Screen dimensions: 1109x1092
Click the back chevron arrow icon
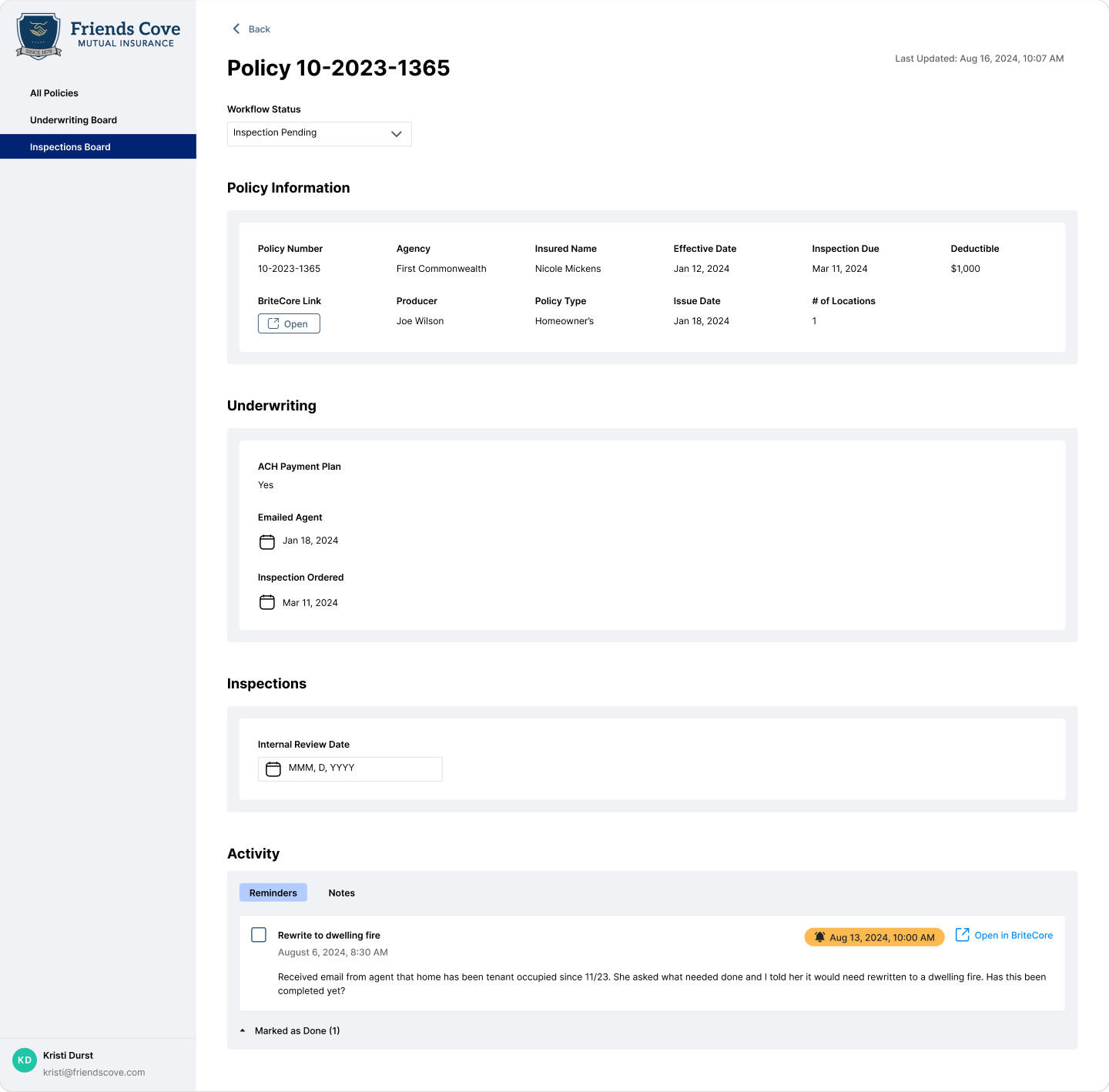tap(236, 29)
